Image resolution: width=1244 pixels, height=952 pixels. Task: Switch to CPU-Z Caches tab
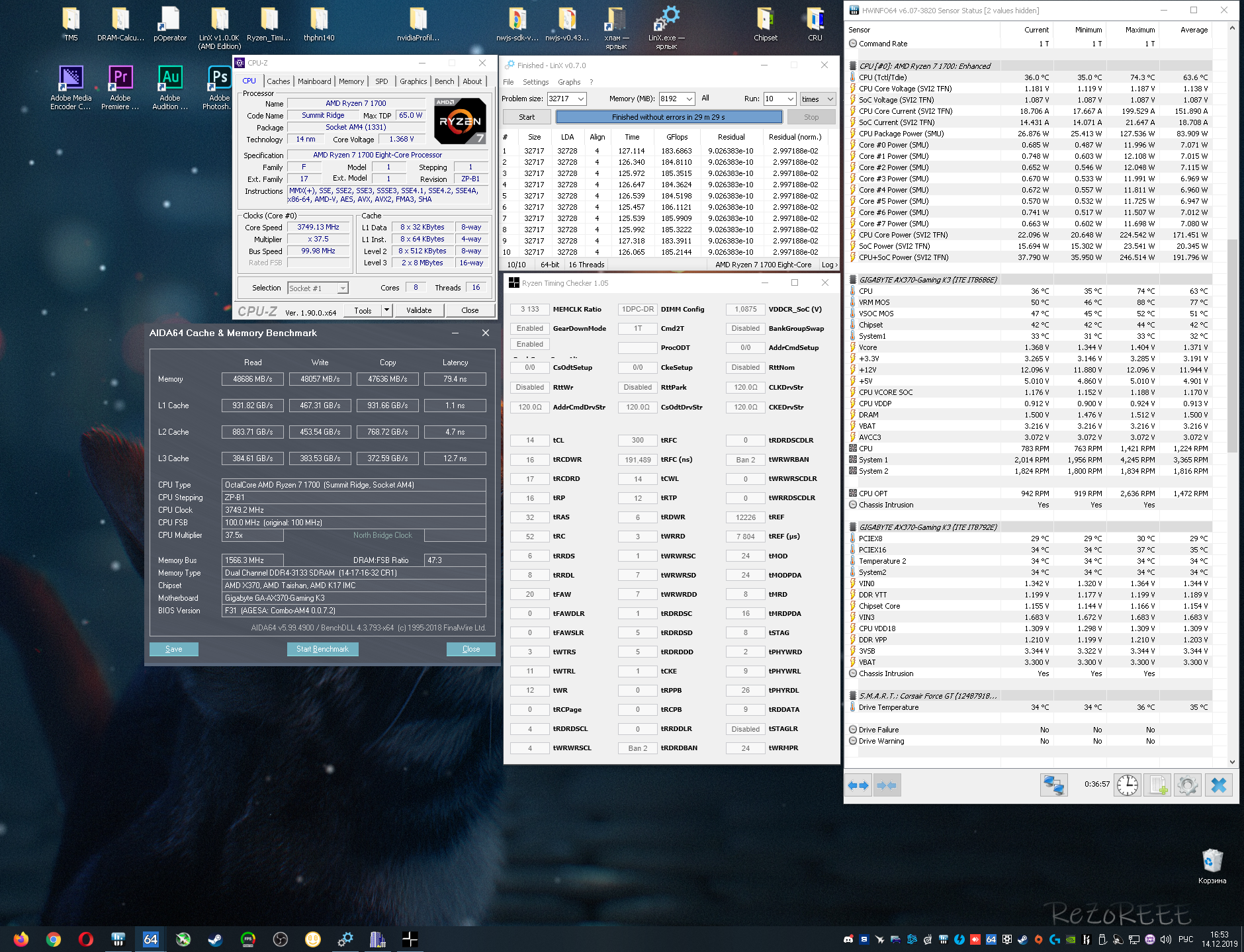[279, 81]
